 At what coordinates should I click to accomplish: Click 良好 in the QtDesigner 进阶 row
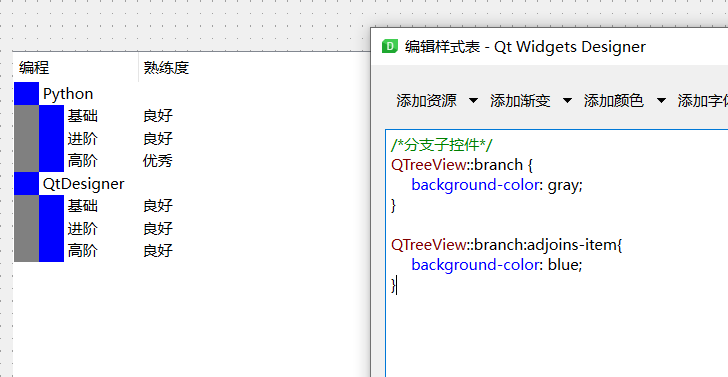click(158, 228)
